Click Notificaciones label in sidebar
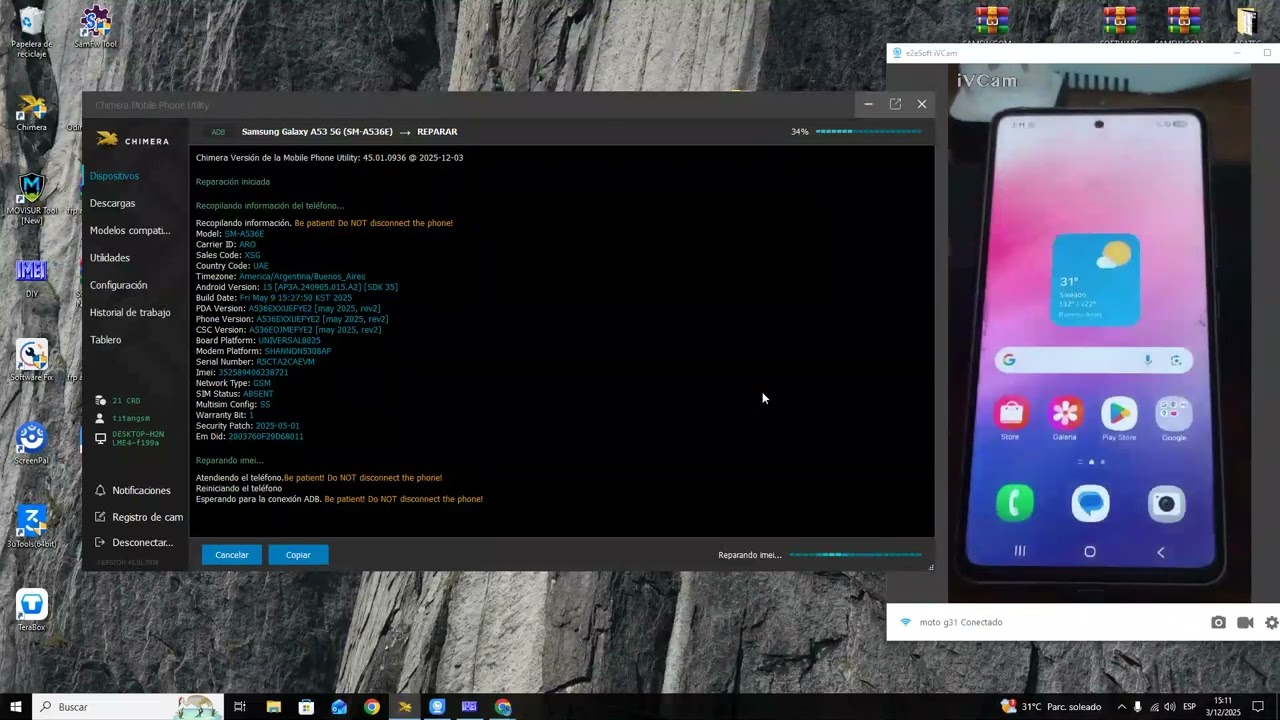Screen dimensions: 1280x720 (141, 490)
